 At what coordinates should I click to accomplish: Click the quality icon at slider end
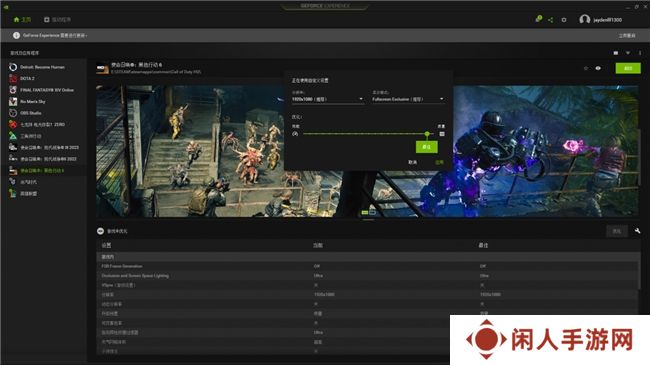(442, 134)
